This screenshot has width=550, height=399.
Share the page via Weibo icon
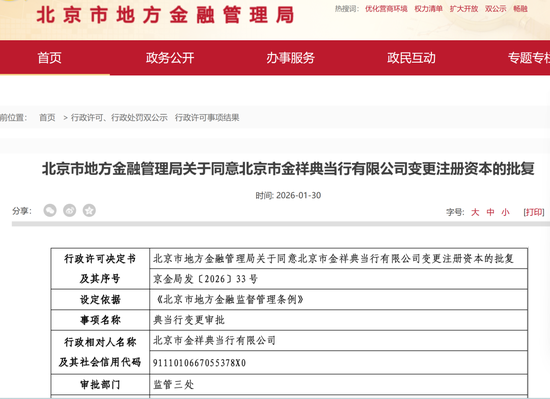(x=70, y=211)
